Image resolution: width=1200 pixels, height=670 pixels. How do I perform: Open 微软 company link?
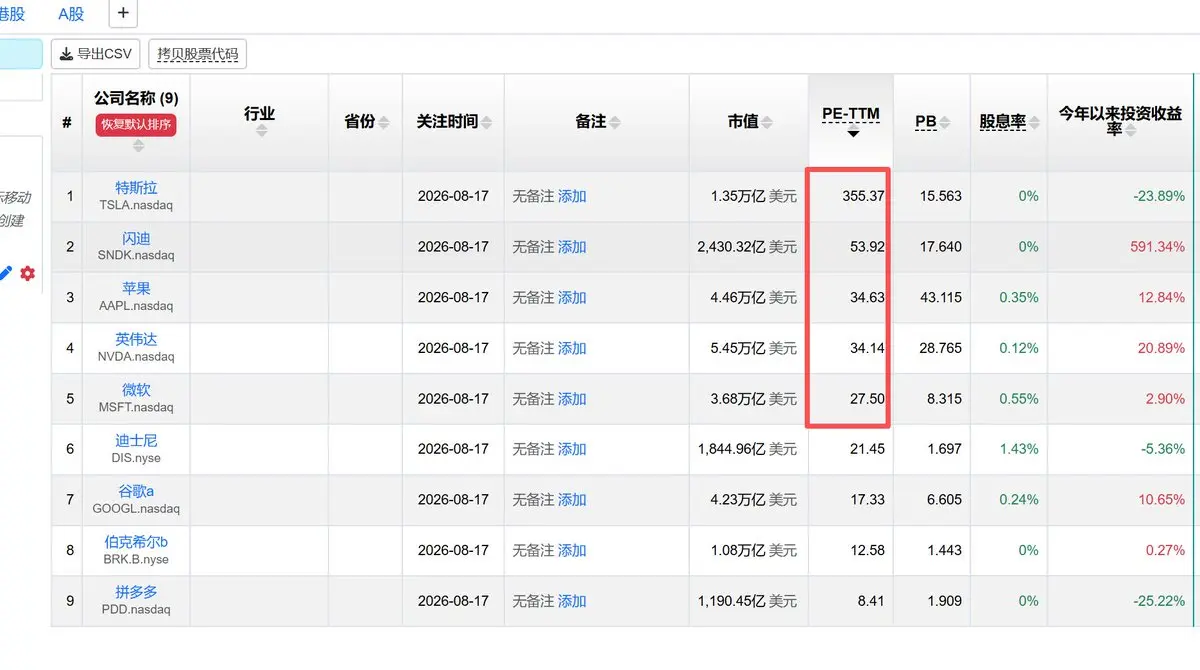(x=136, y=390)
